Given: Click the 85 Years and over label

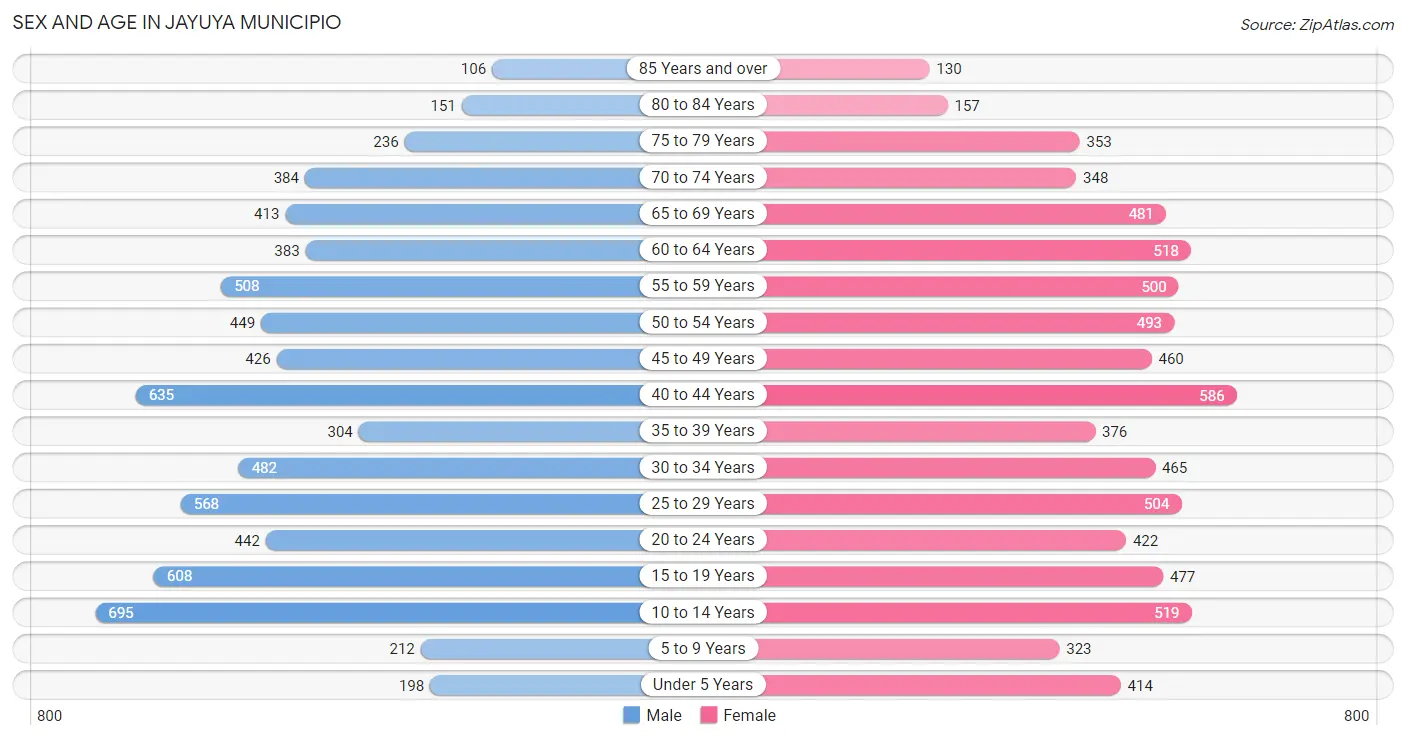Looking at the screenshot, I should point(703,69).
